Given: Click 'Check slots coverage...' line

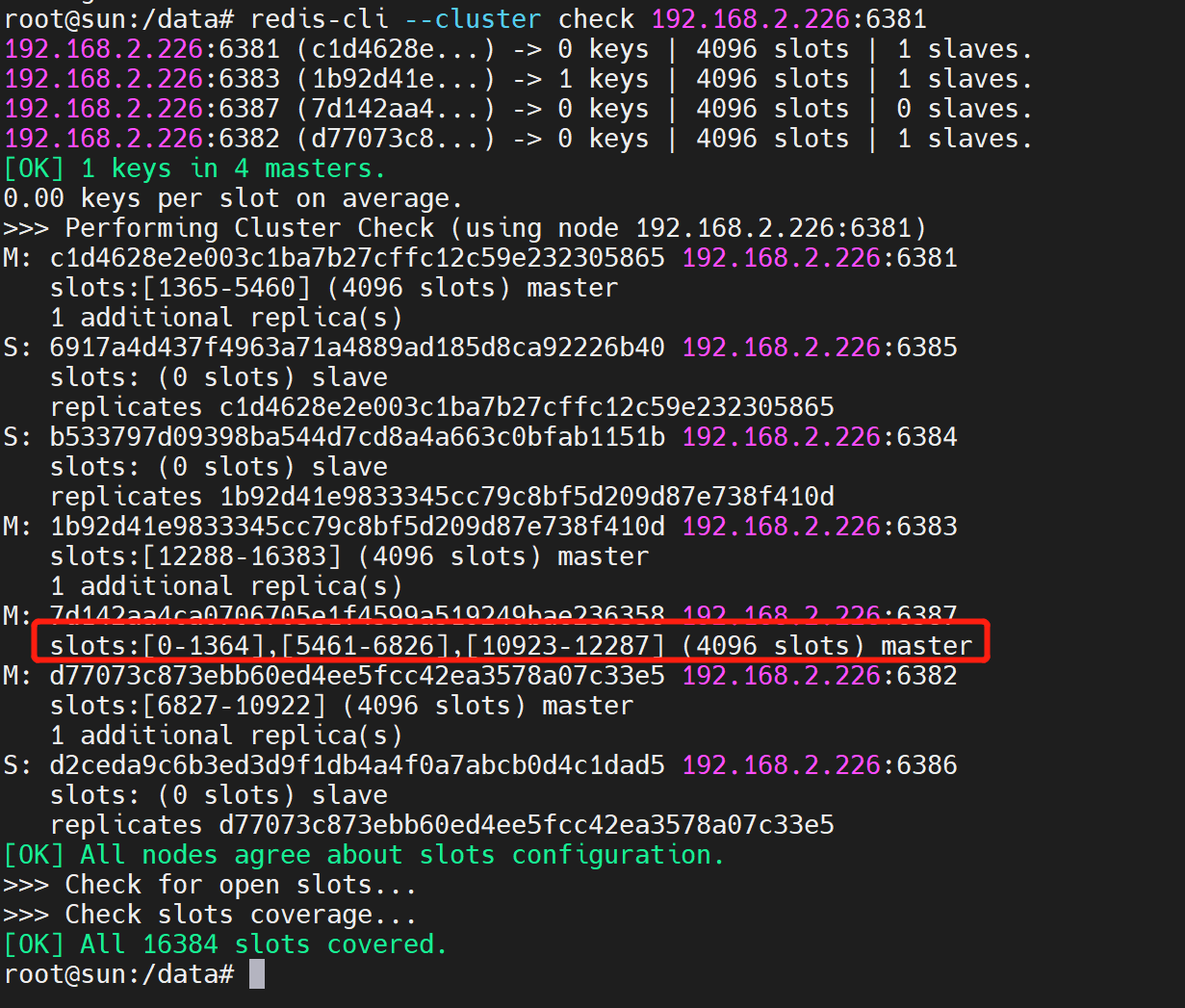Looking at the screenshot, I should tap(210, 915).
